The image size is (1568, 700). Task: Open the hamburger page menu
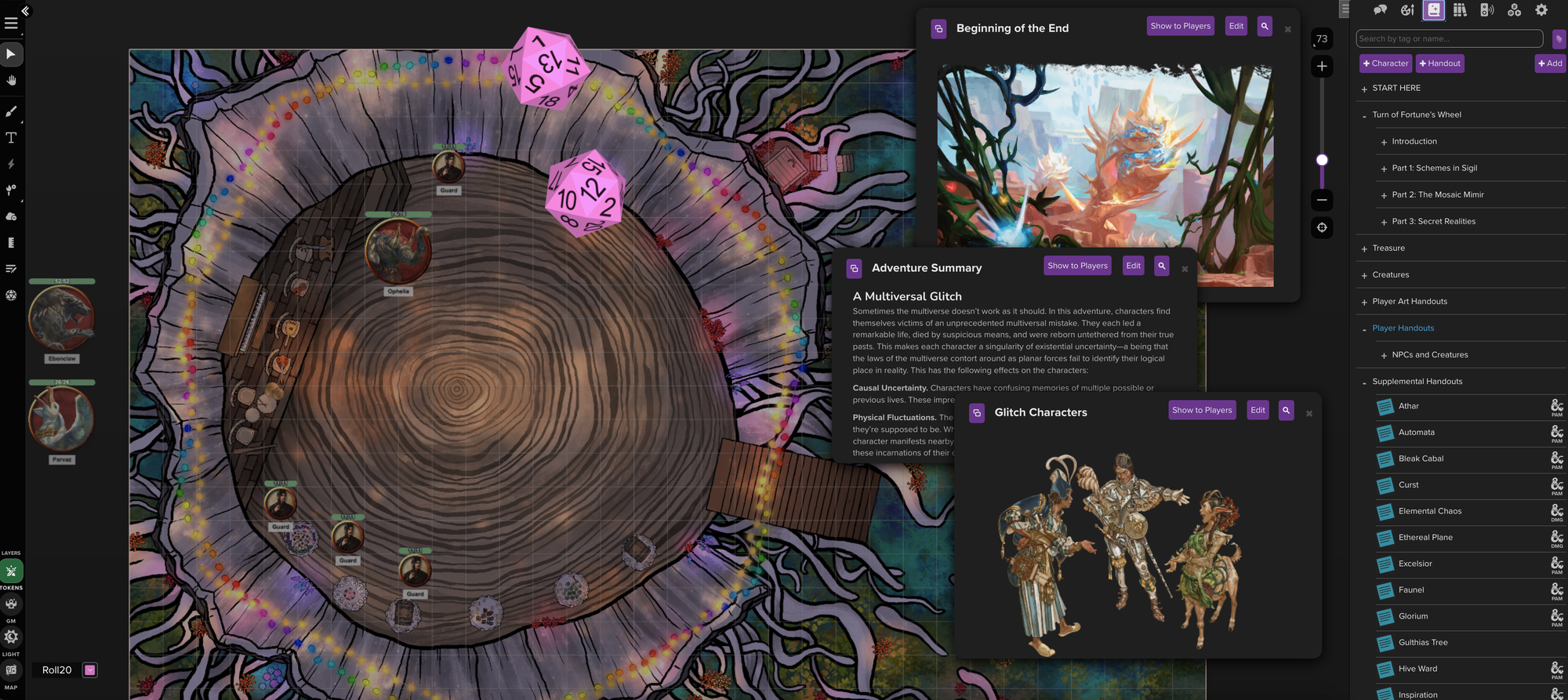point(11,24)
